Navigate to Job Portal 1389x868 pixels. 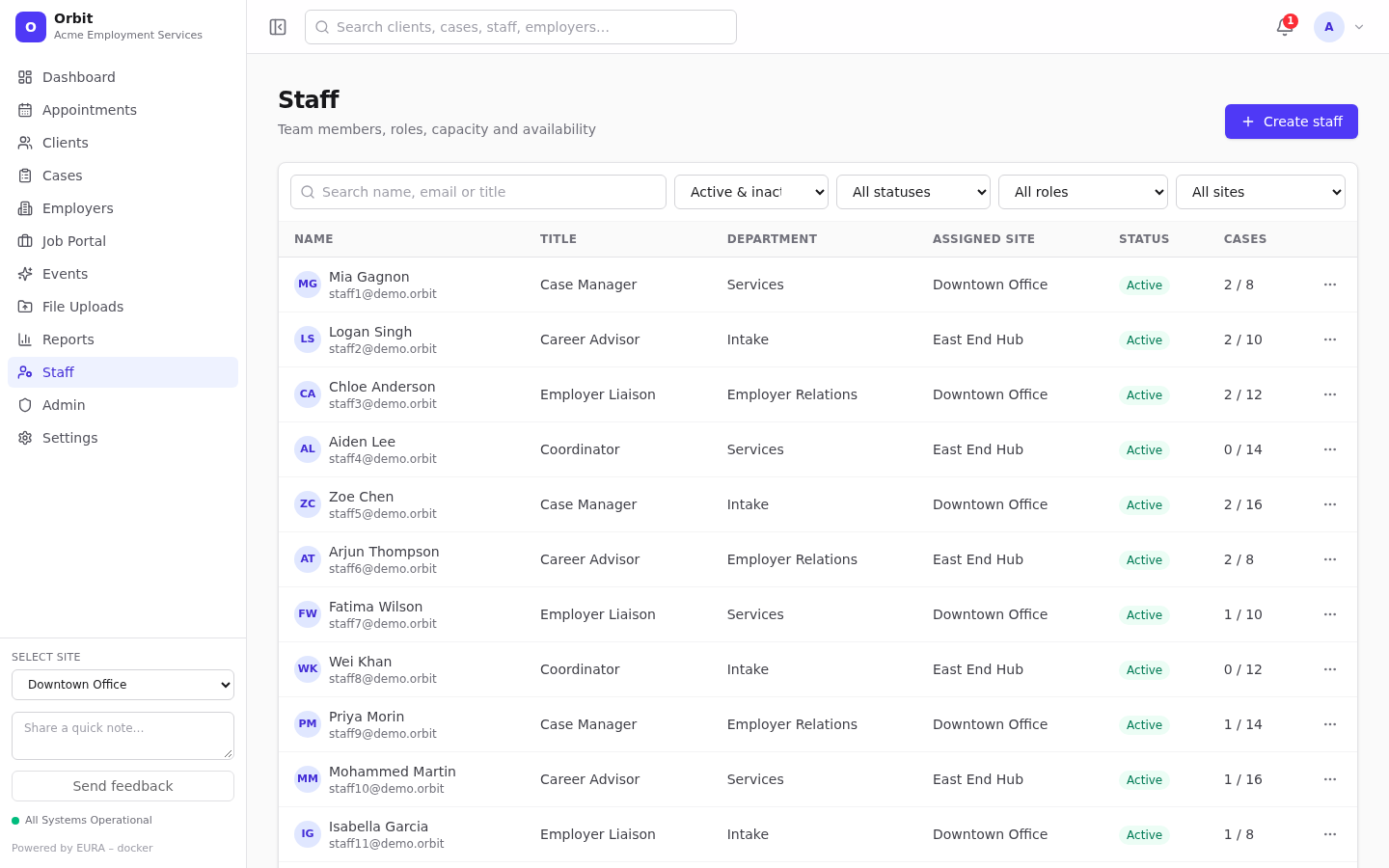[x=123, y=241]
